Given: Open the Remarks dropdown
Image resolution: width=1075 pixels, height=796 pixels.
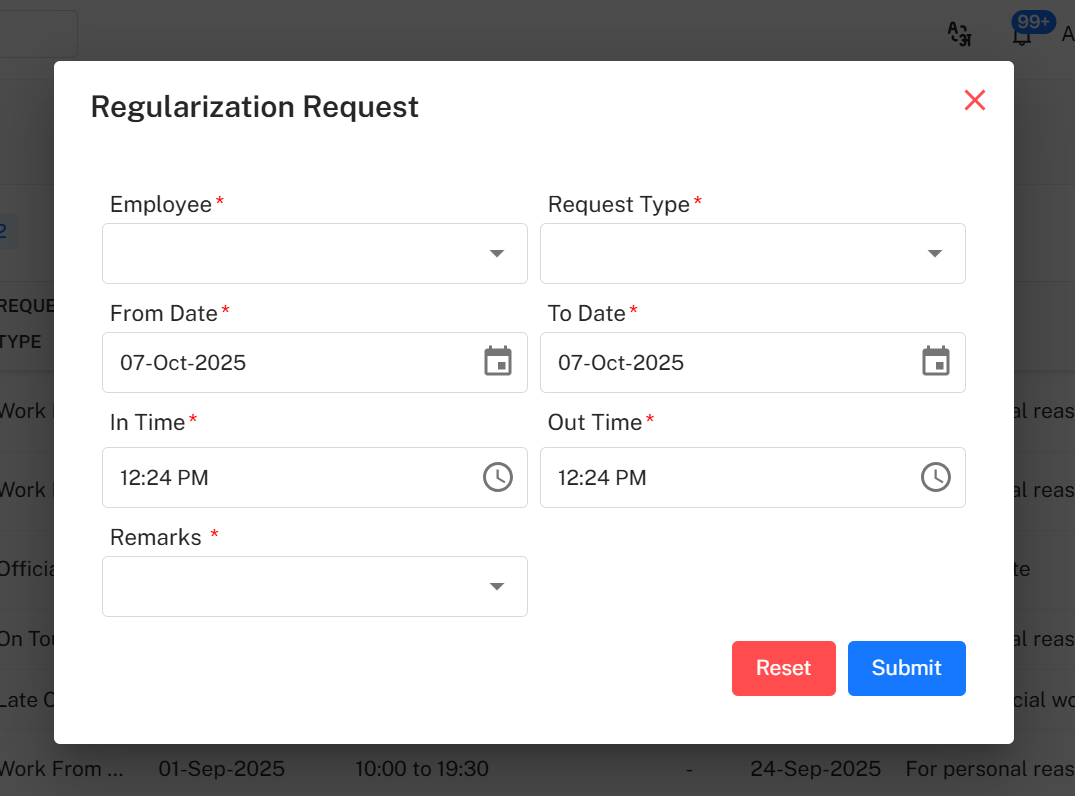Looking at the screenshot, I should (497, 586).
